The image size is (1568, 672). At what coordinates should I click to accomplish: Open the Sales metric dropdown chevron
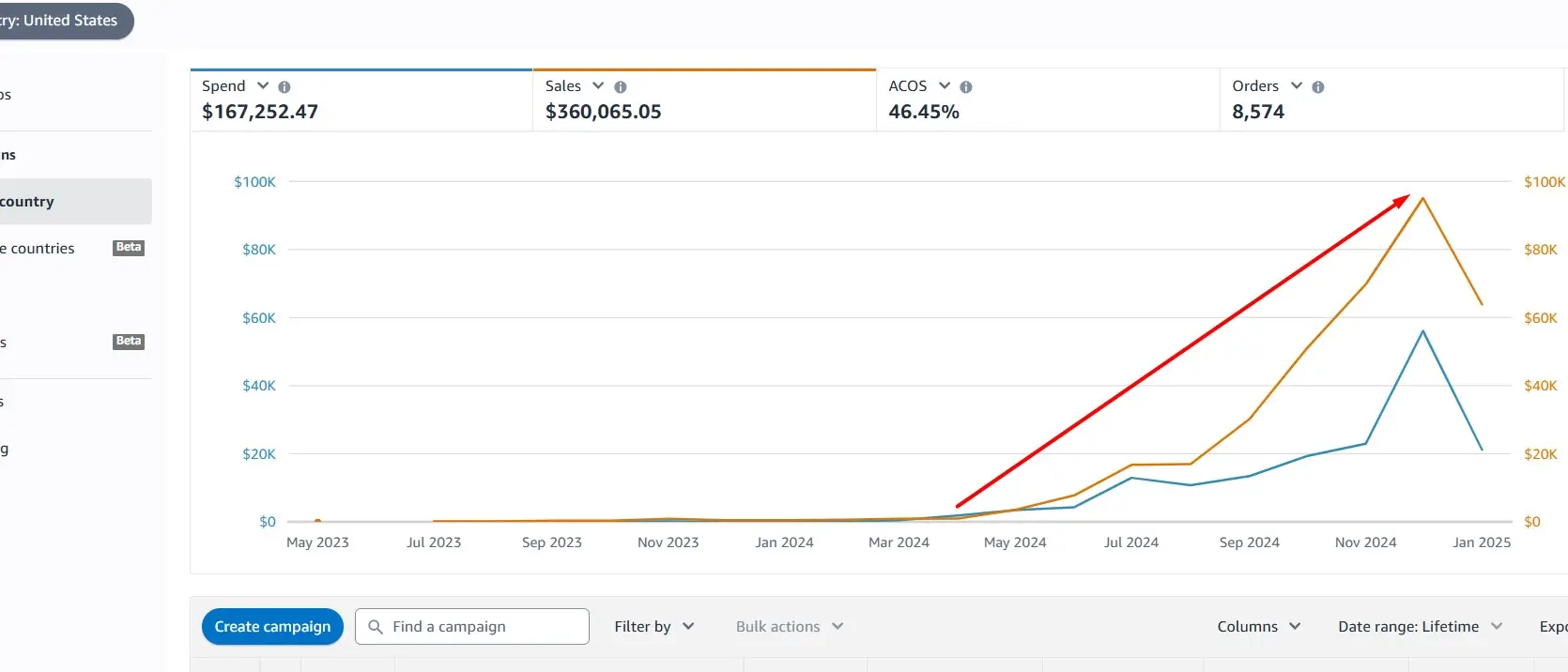coord(598,85)
